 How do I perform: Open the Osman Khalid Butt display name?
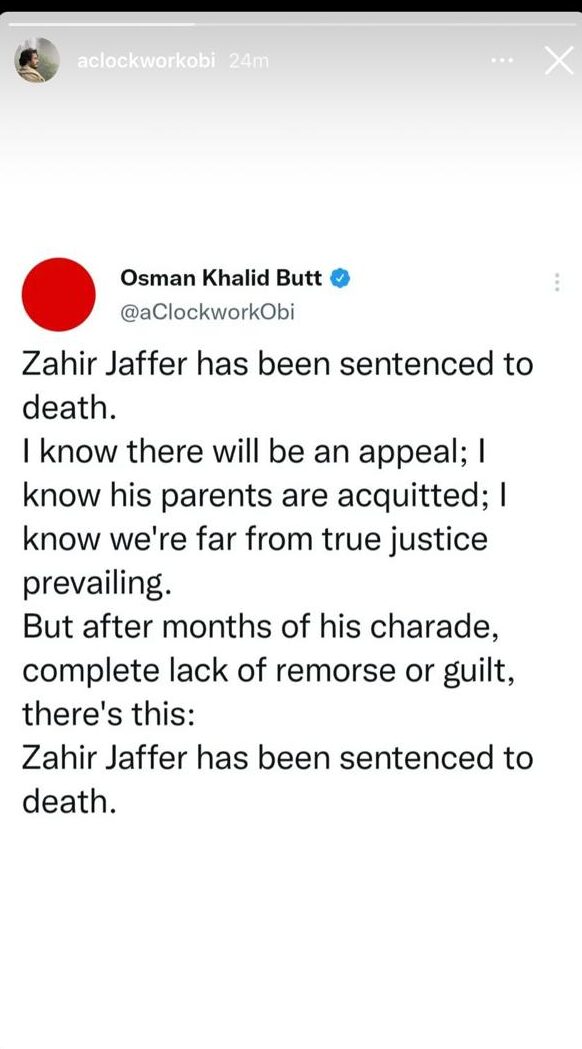click(x=221, y=278)
